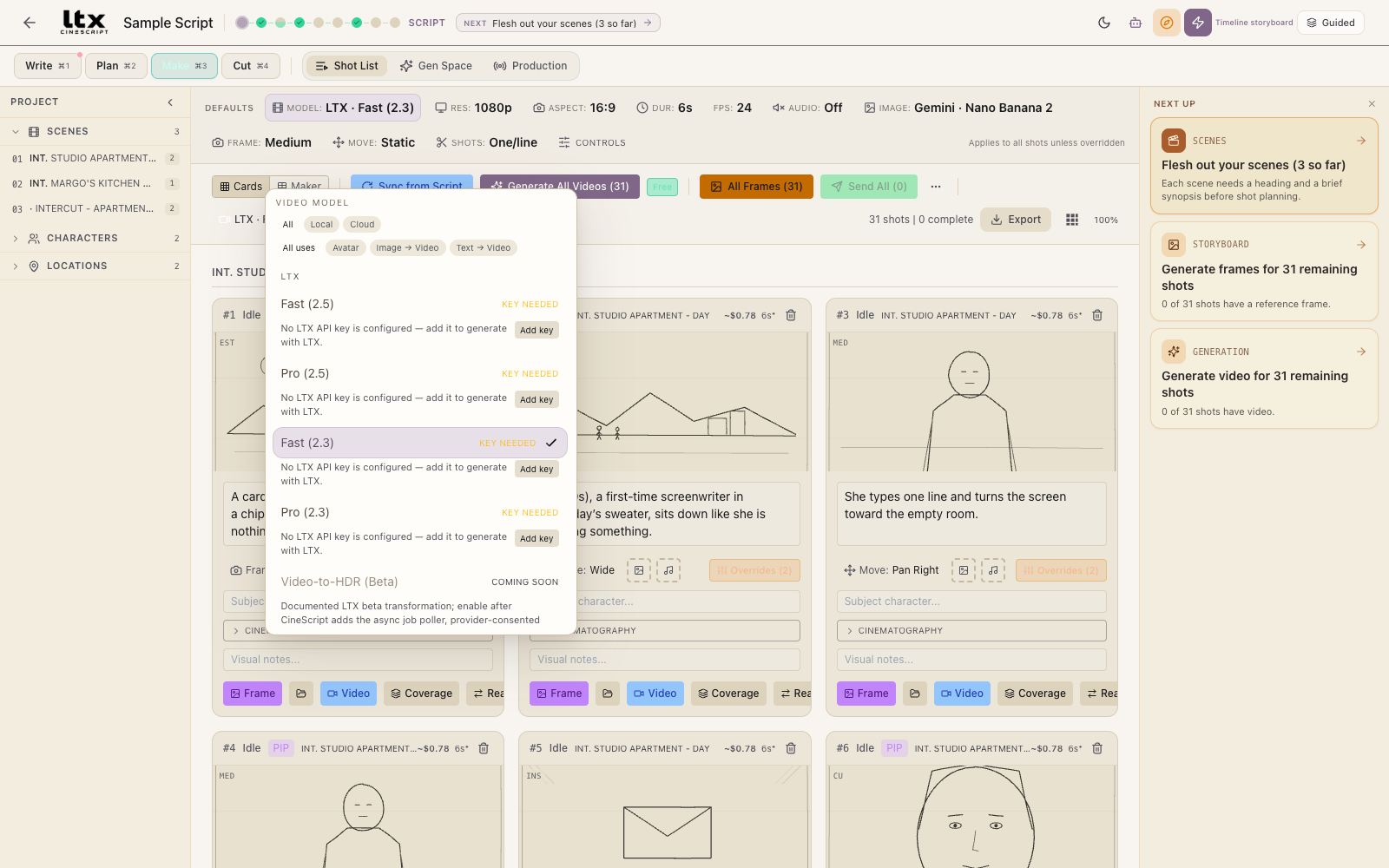Add key for Fast (2.5)
Viewport: 1389px width, 868px height.
537,330
